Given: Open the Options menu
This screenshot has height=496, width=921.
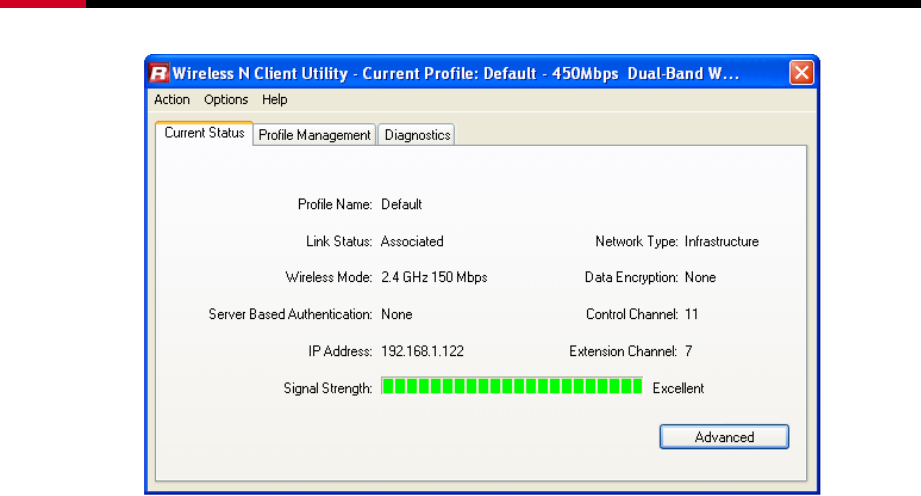Looking at the screenshot, I should [226, 99].
